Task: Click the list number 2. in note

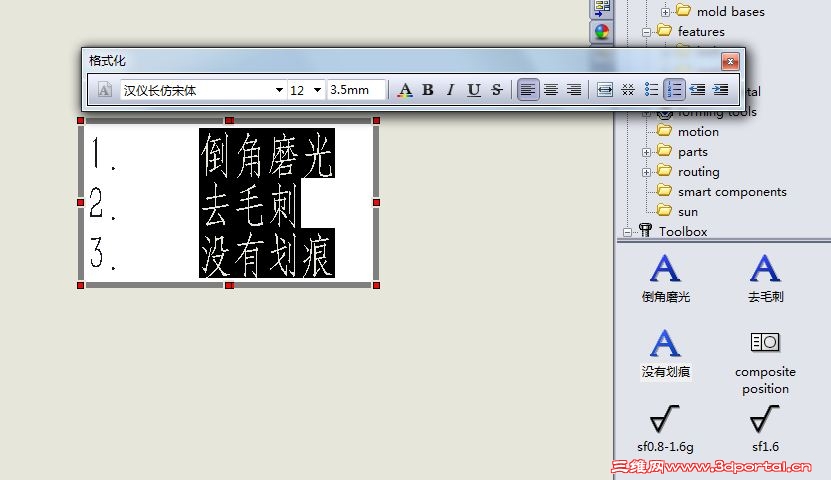Action: tap(103, 203)
